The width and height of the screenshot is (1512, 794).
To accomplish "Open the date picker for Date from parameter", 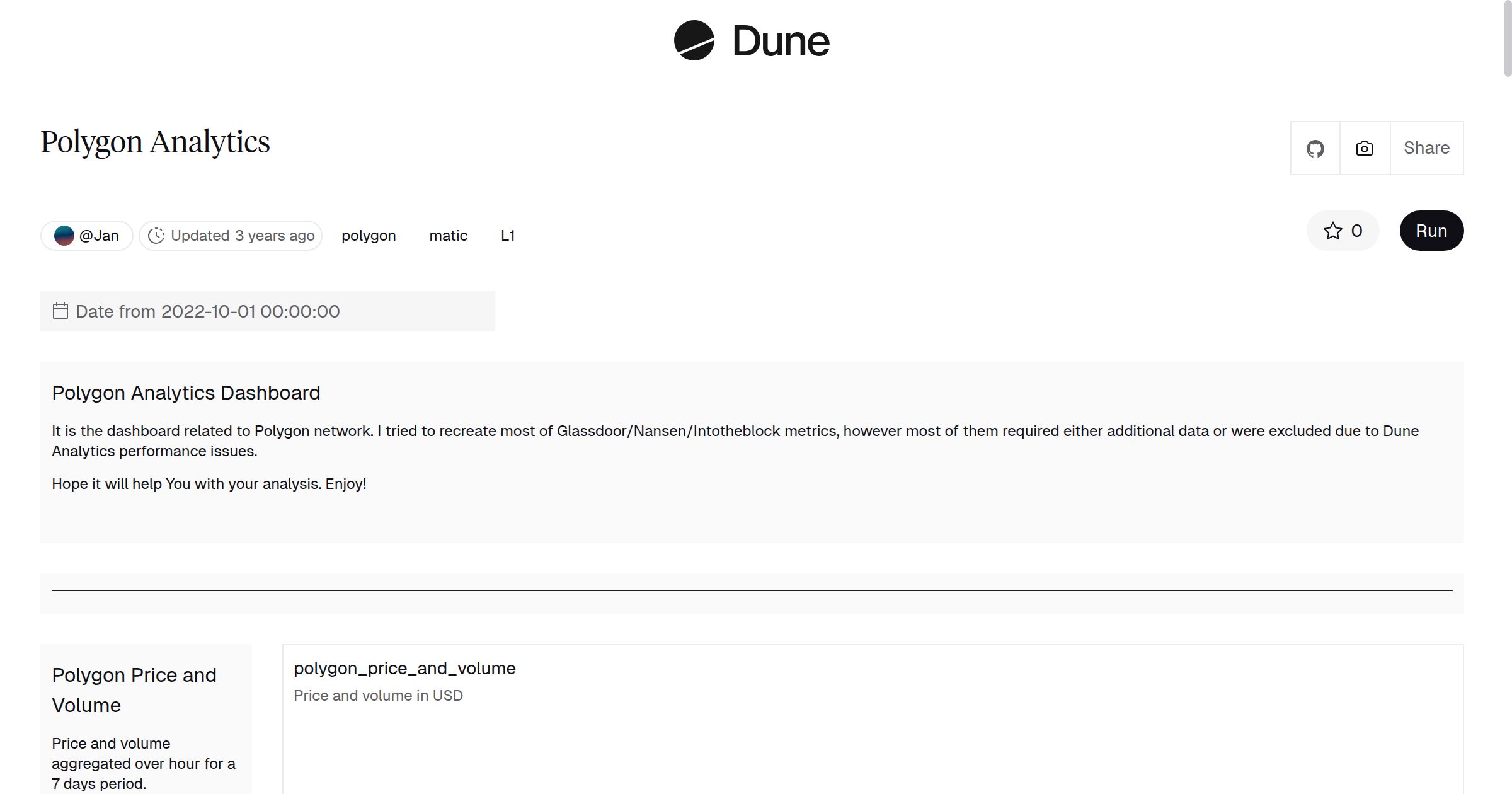I will 208,311.
